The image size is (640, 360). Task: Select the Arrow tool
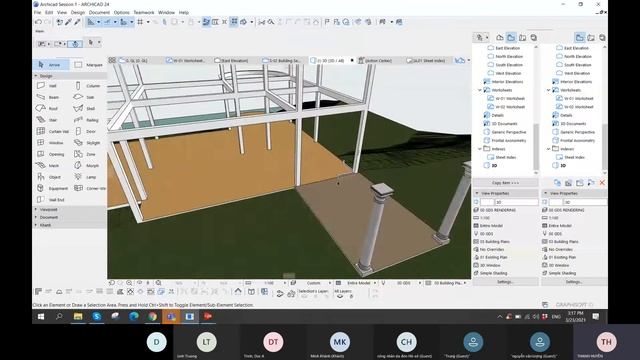pos(50,64)
